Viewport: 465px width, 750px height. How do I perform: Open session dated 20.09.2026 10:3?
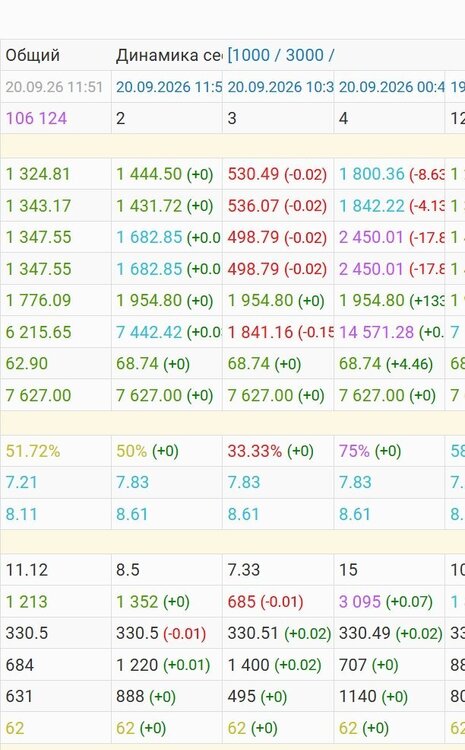(280, 87)
